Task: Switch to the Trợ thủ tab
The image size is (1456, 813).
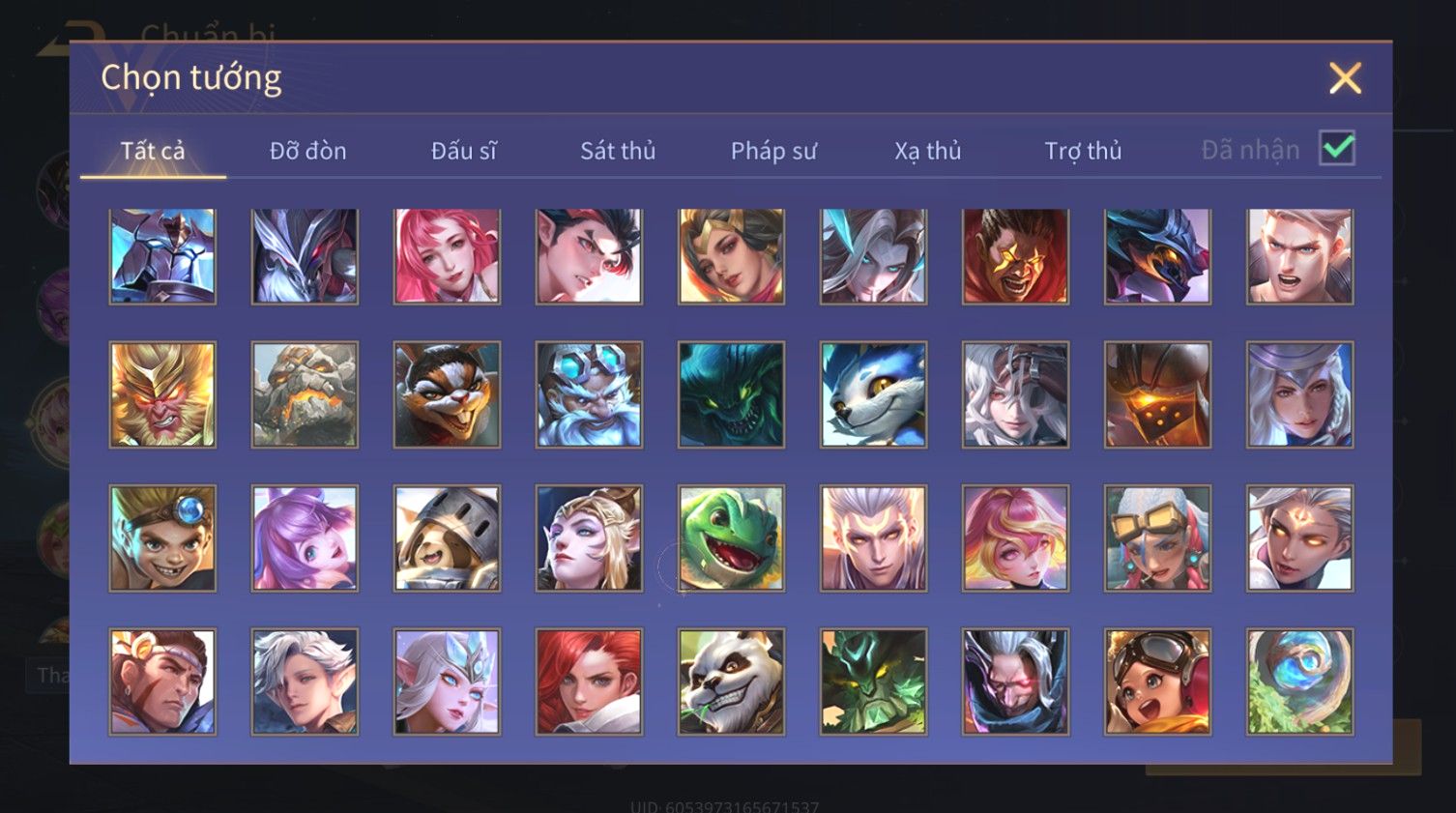Action: tap(1083, 151)
